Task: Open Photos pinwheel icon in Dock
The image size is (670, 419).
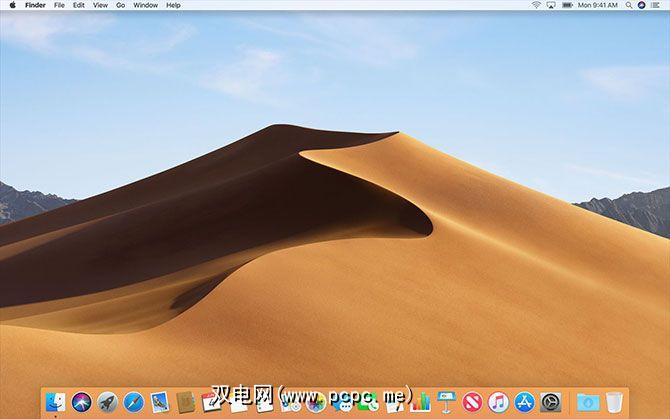Action: tap(316, 403)
